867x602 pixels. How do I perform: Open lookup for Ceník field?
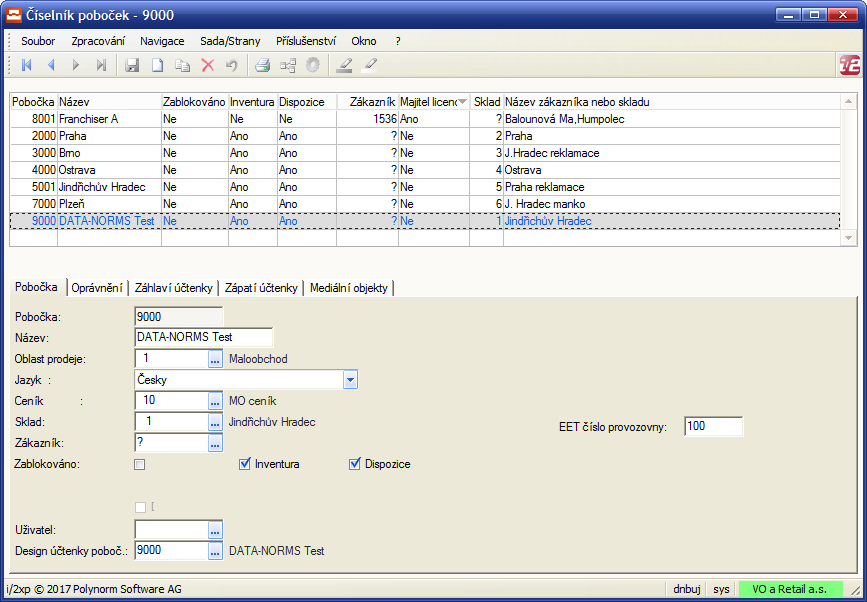click(x=215, y=401)
